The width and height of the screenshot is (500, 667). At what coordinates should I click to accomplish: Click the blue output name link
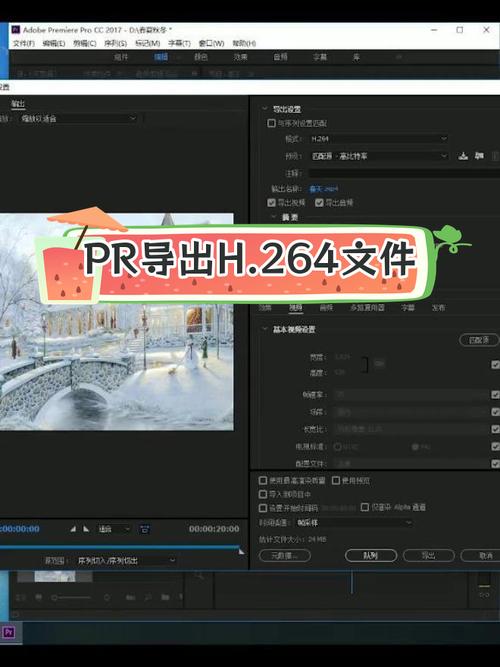pos(323,189)
